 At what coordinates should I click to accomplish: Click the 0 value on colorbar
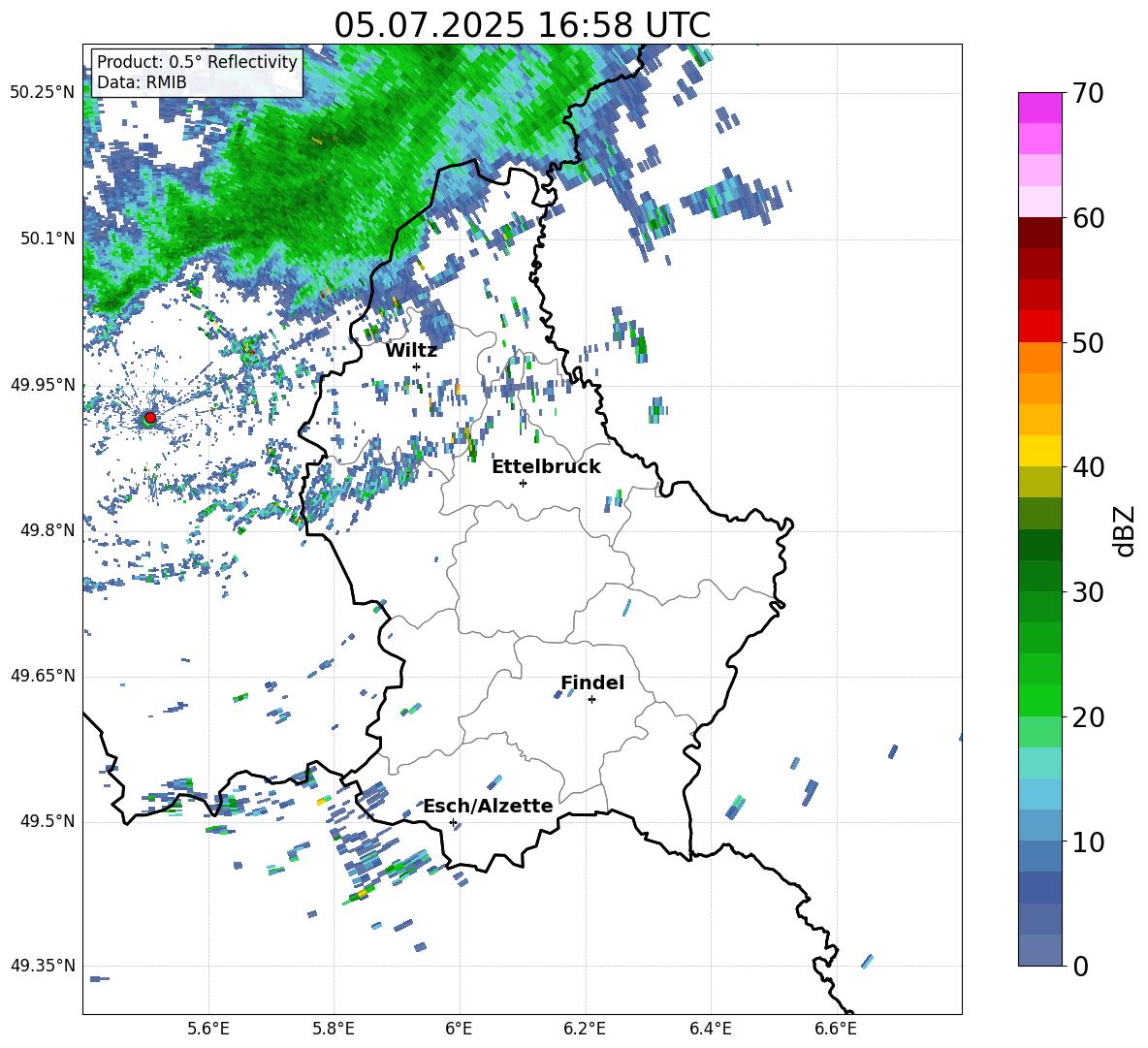[x=1081, y=967]
